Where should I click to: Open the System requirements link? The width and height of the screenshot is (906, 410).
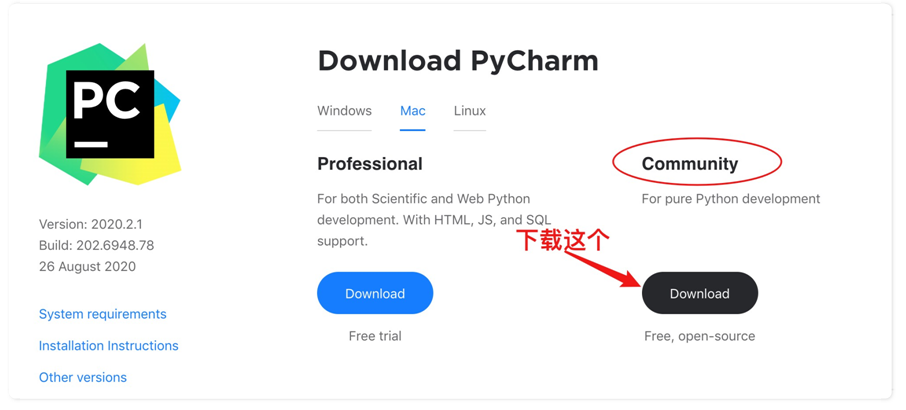coord(102,314)
